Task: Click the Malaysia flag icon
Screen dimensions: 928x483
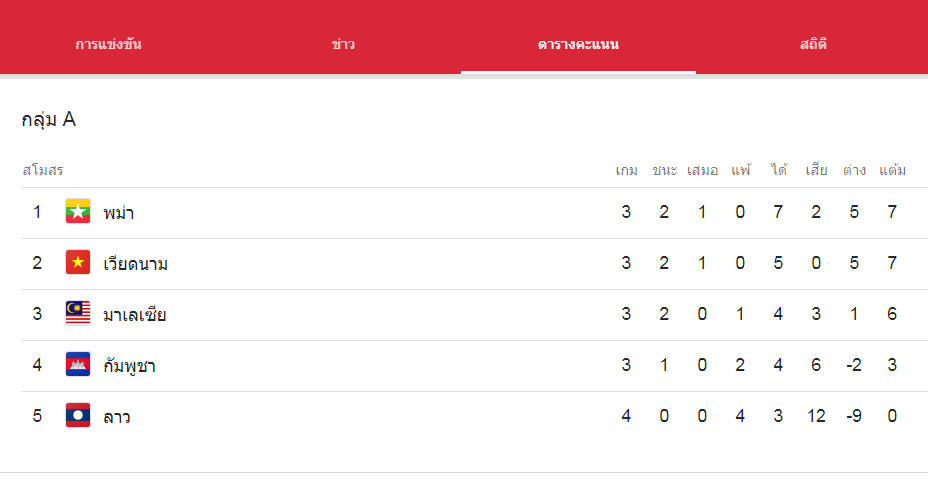Action: (78, 313)
